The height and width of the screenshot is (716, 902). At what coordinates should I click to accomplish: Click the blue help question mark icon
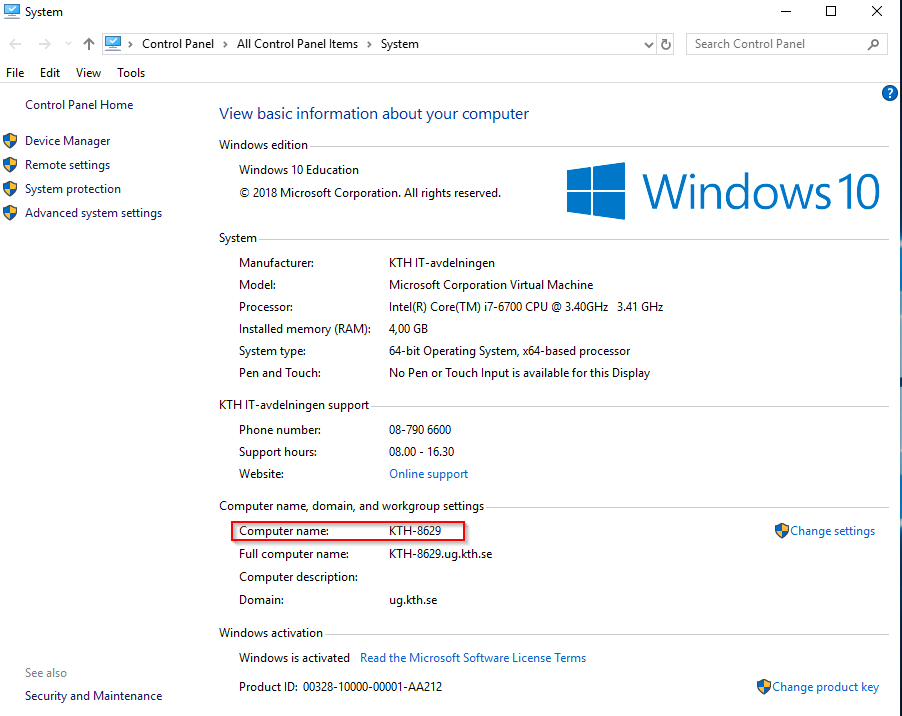point(889,93)
